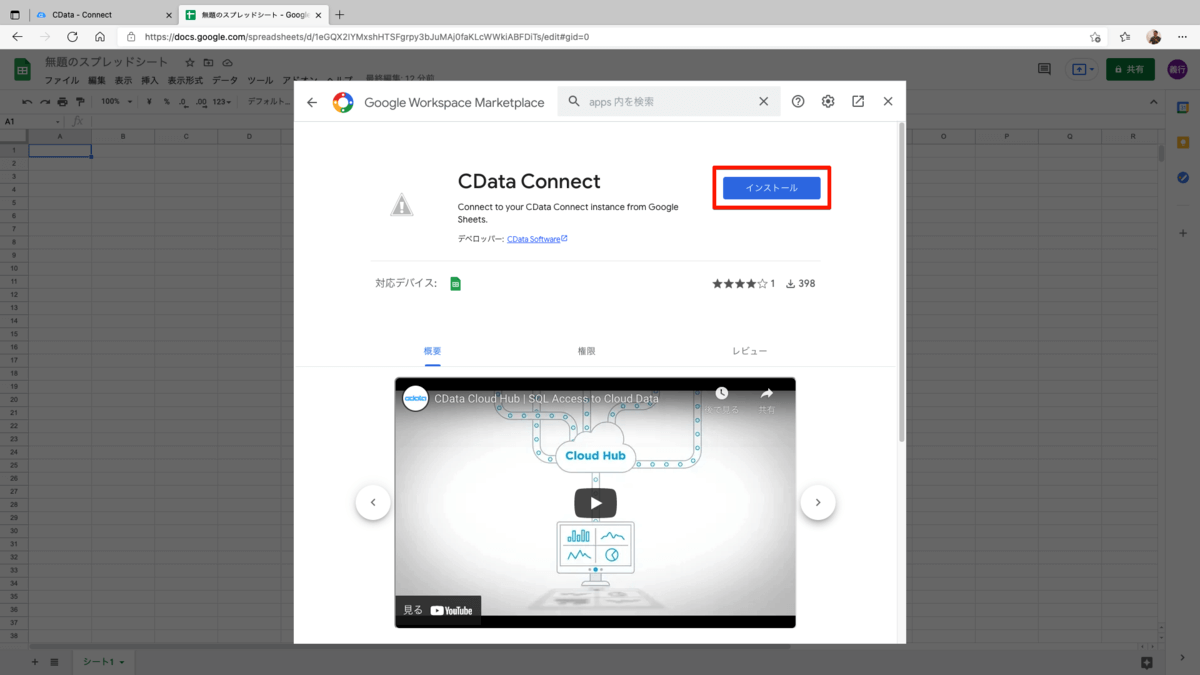Click the print icon in Sheets toolbar

click(x=63, y=102)
